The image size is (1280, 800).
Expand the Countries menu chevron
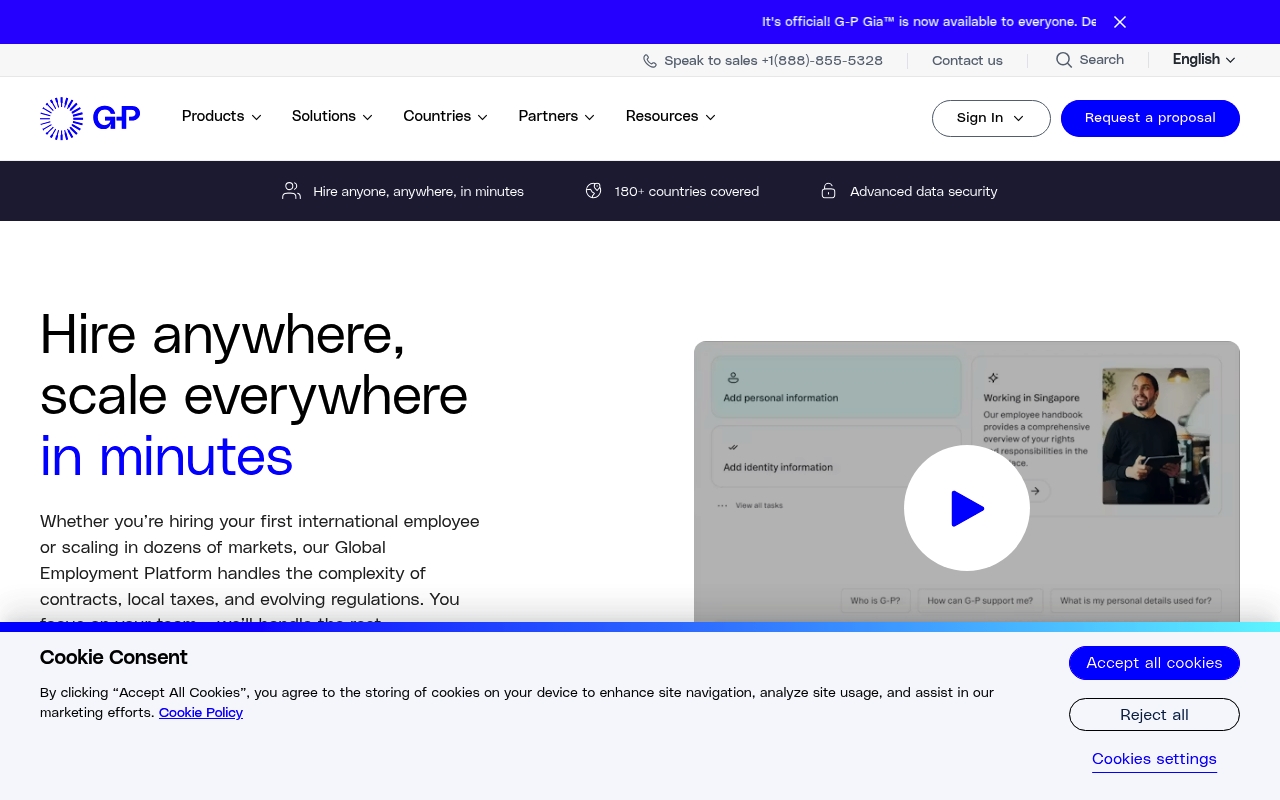click(483, 117)
